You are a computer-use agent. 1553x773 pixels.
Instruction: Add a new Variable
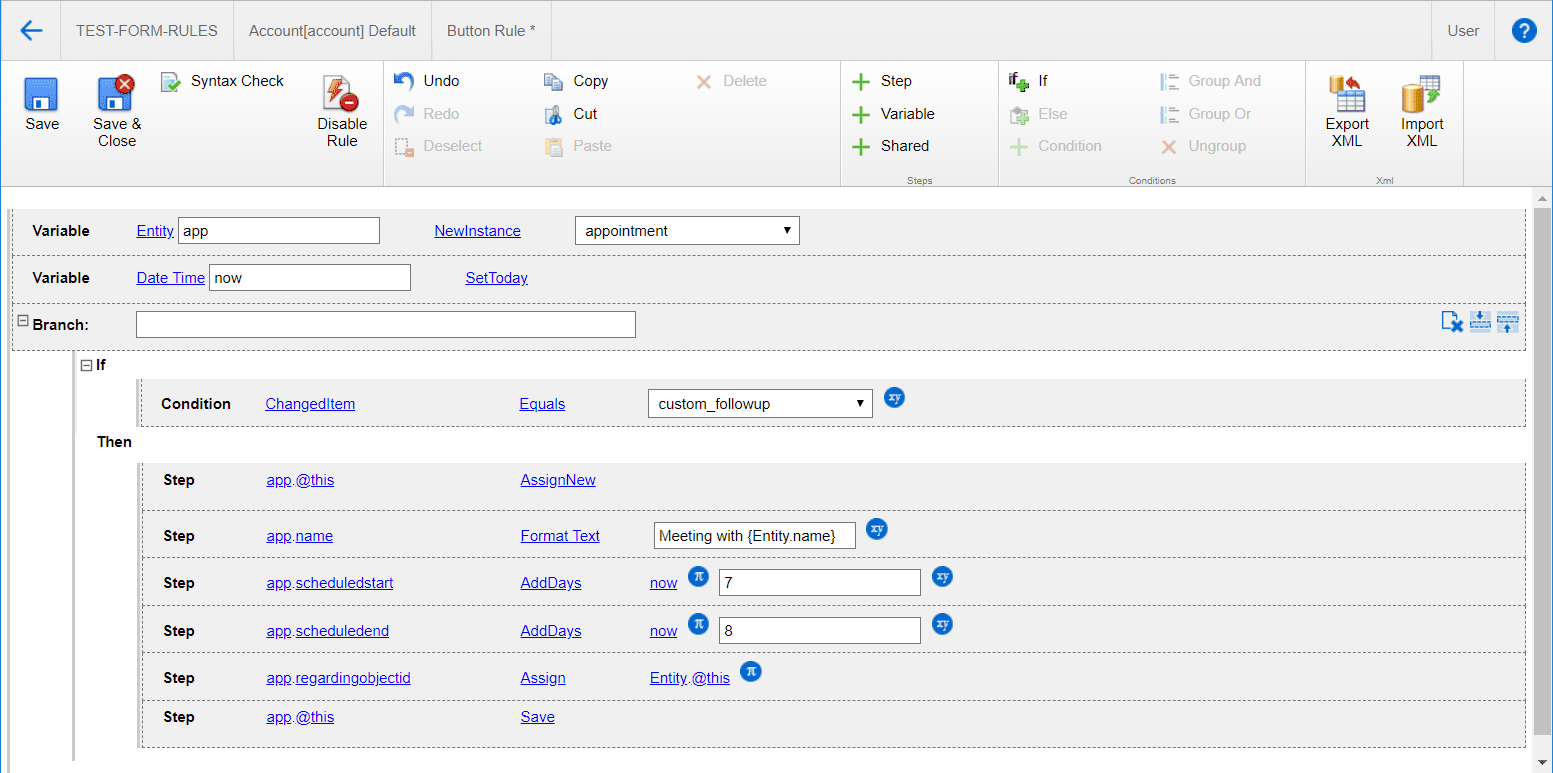[x=893, y=114]
